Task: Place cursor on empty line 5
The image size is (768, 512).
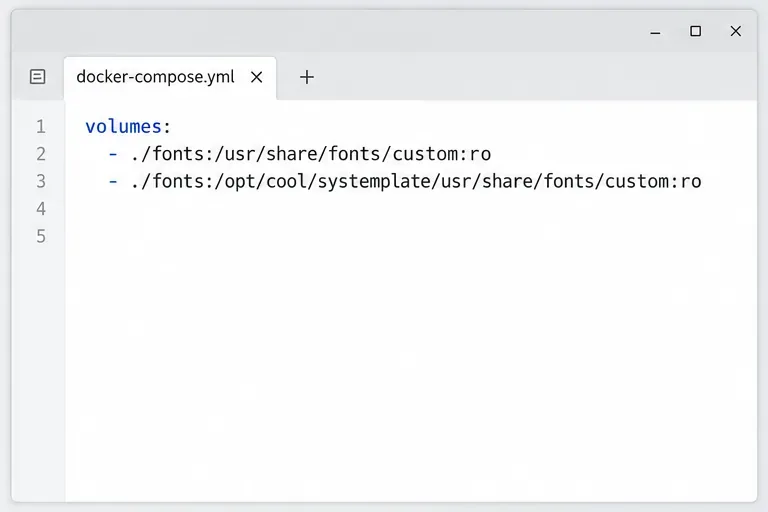Action: (x=411, y=237)
